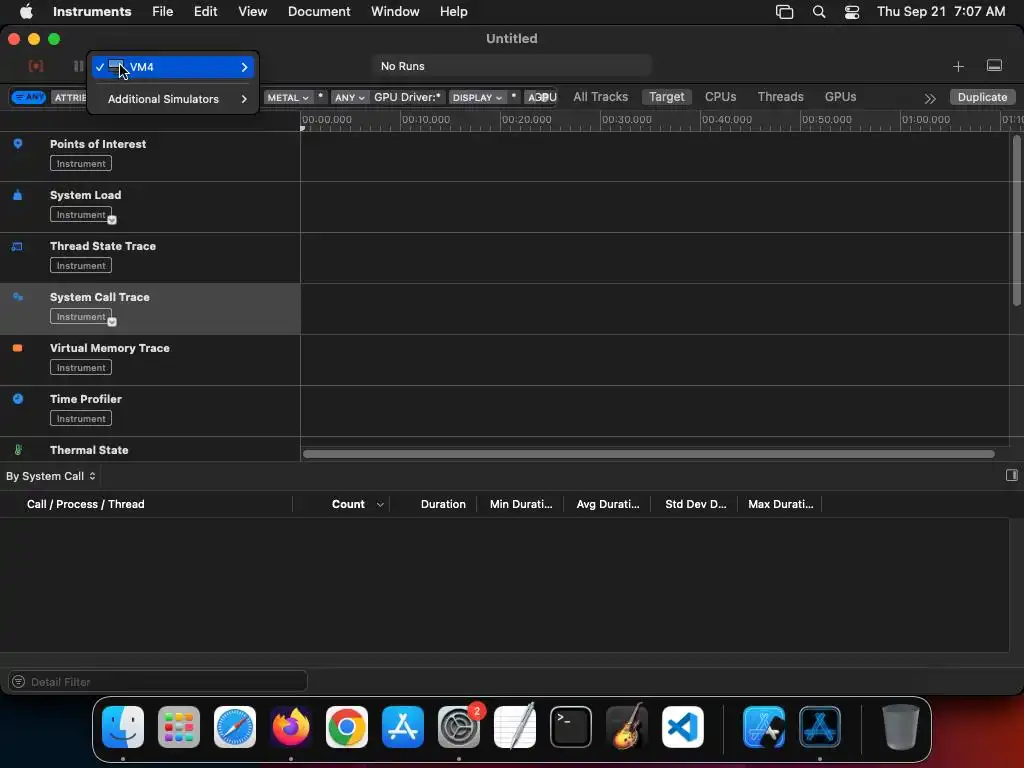Select the Threads tab
Screen dimensions: 1024x768
coord(780,97)
